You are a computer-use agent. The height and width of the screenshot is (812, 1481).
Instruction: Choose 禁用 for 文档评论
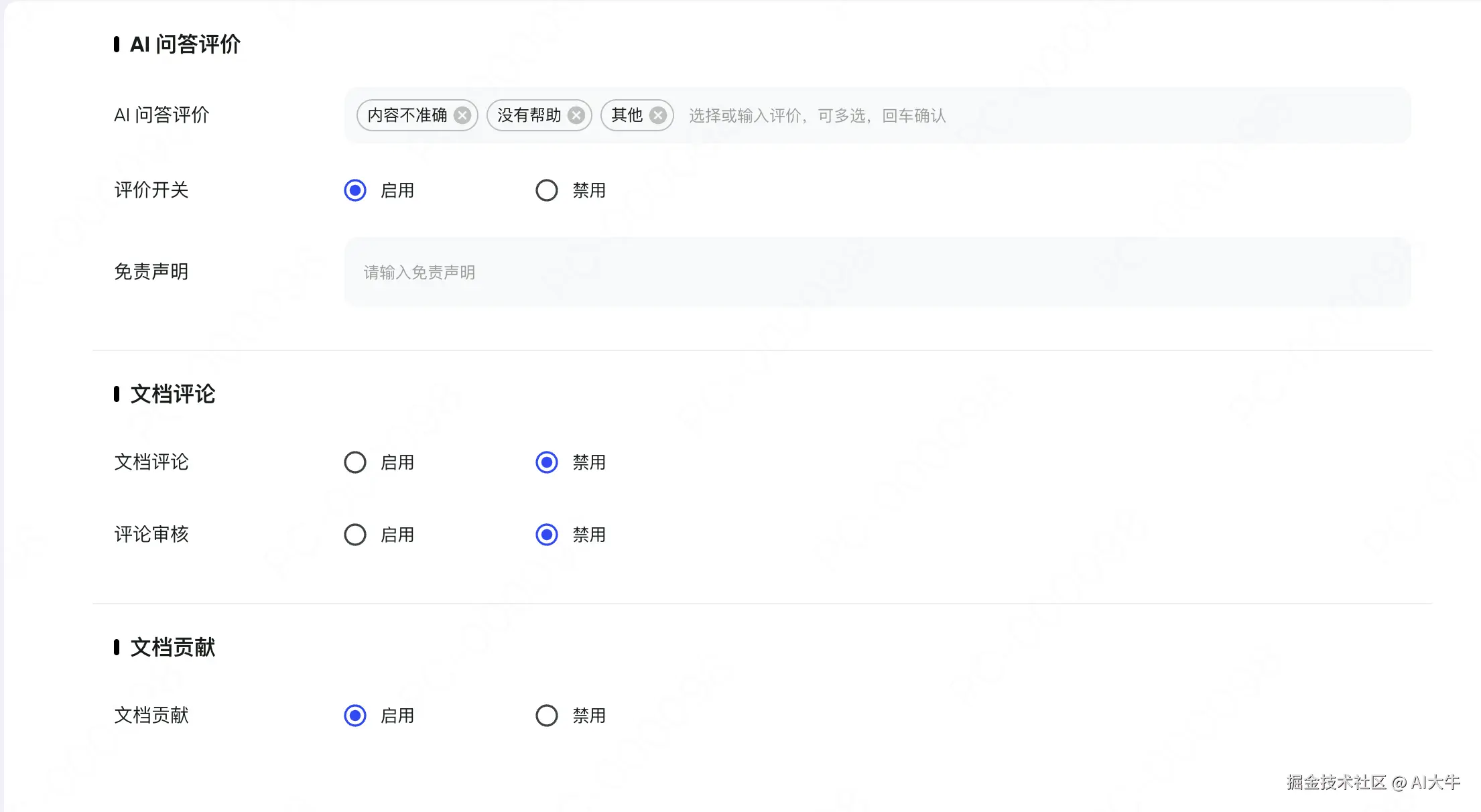coord(547,462)
